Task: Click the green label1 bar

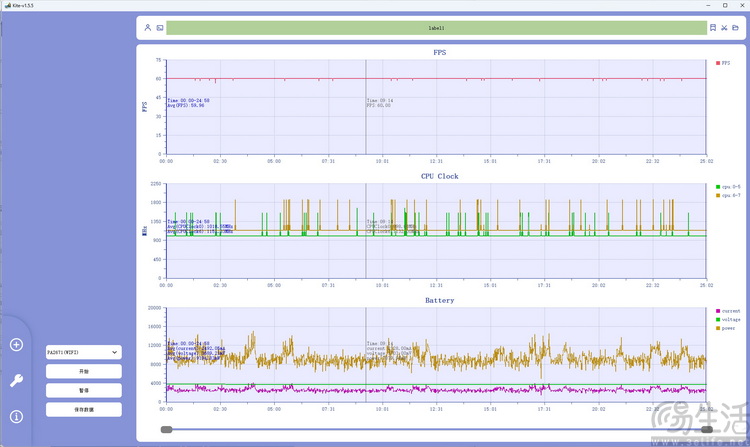Action: 436,28
